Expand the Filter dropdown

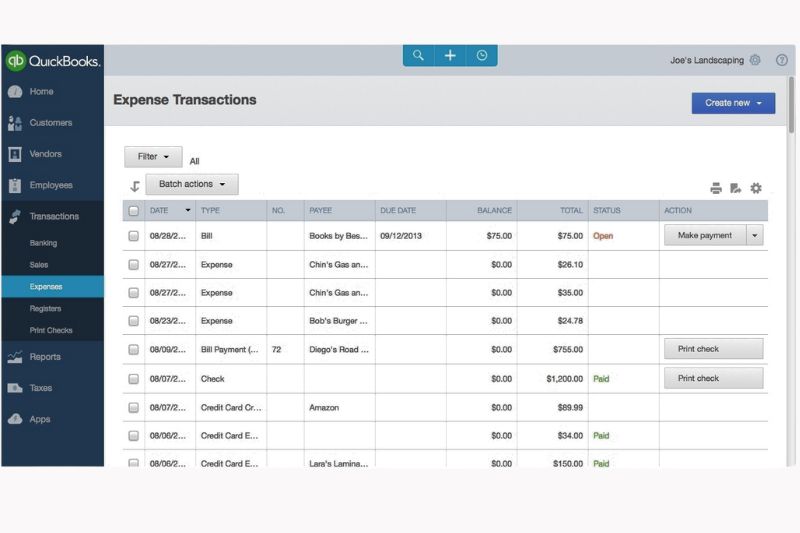point(153,157)
